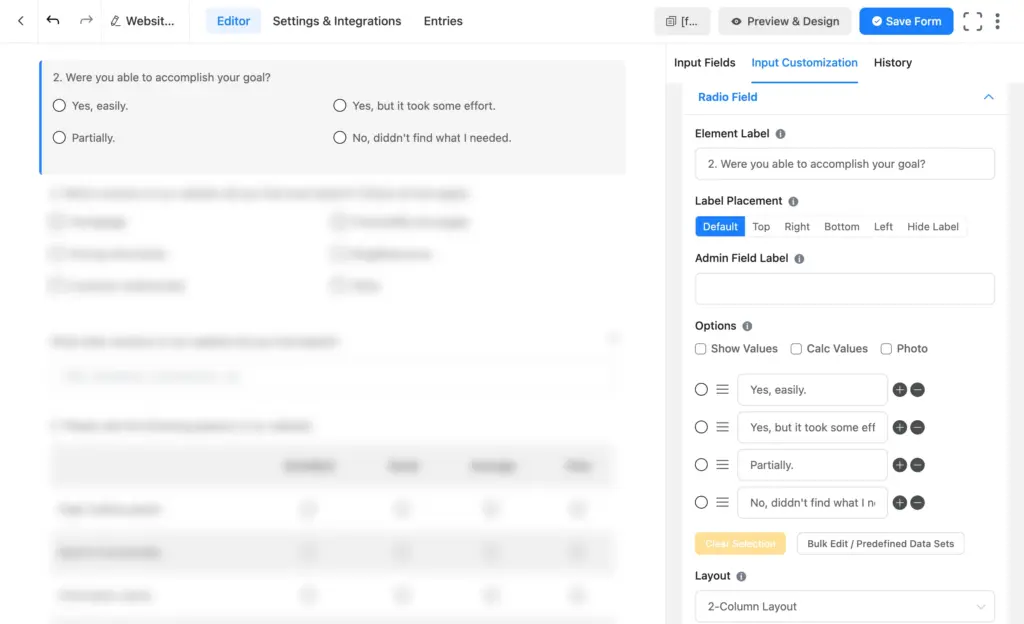Open Settings & Integrations tab
The image size is (1024, 624).
(337, 21)
